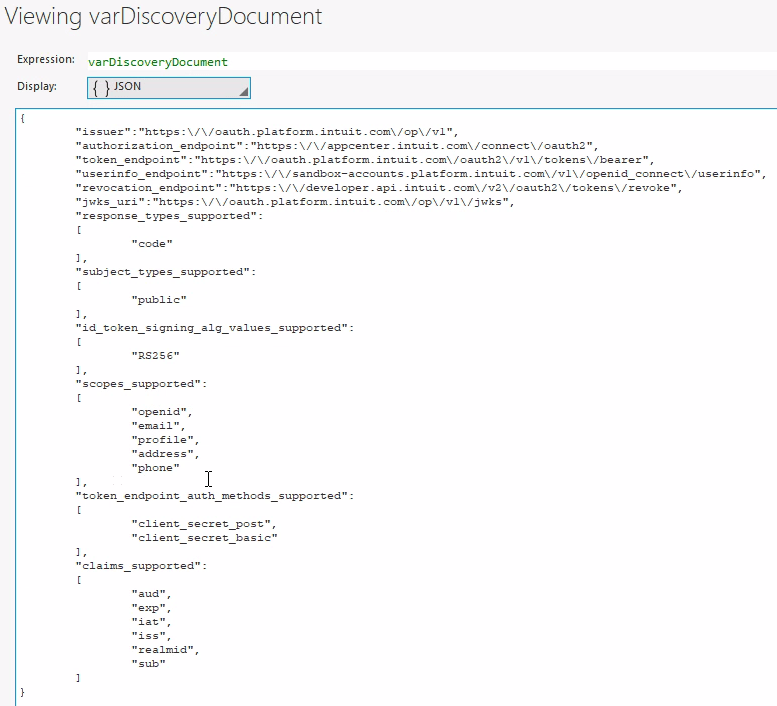Click the jwks_uri line
Image resolution: width=777 pixels, height=706 pixels.
295,202
